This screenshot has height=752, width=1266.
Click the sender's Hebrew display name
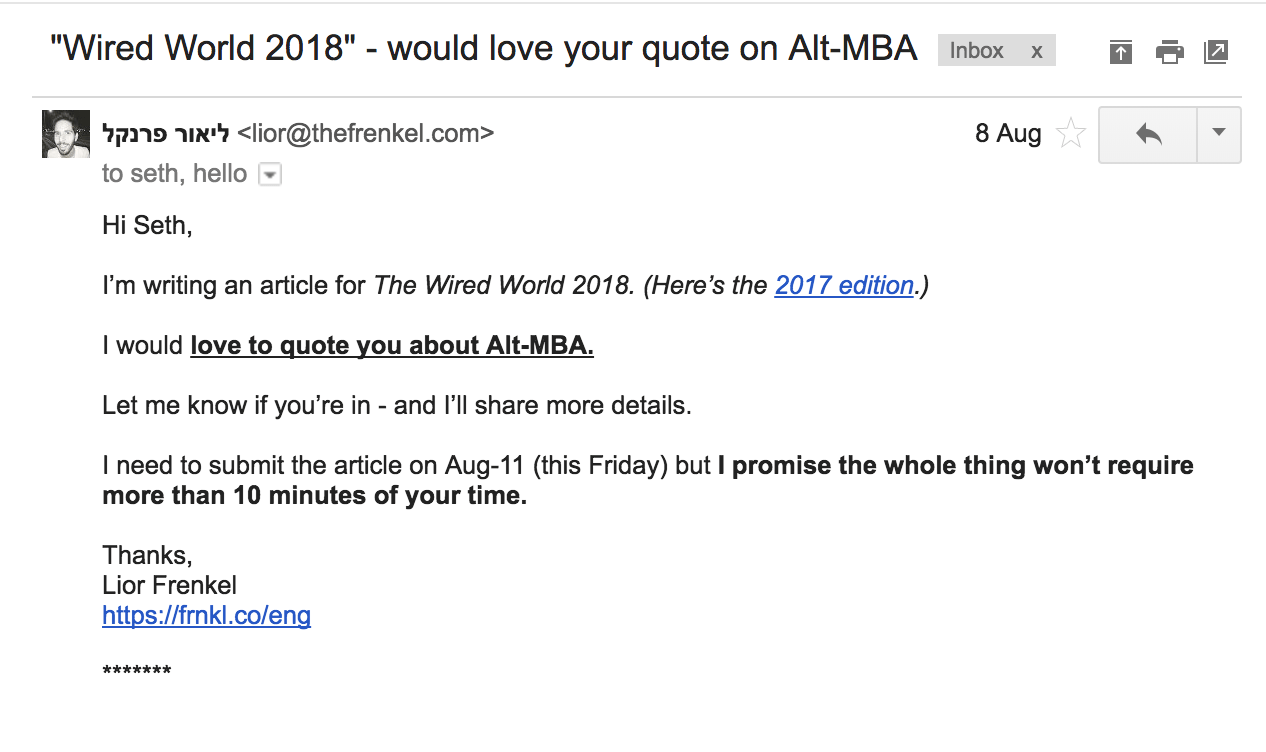tap(166, 134)
